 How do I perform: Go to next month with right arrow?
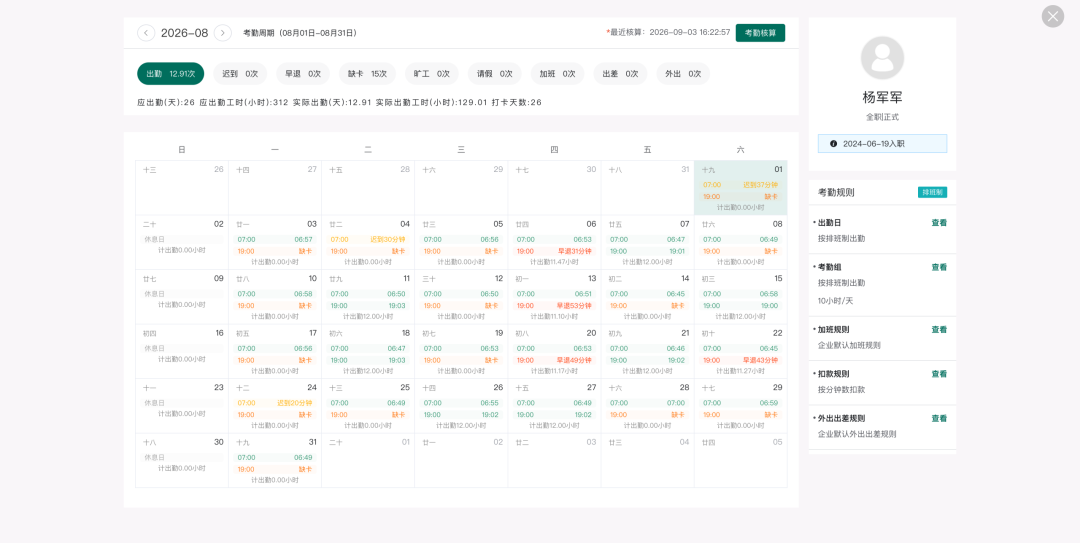tap(222, 33)
